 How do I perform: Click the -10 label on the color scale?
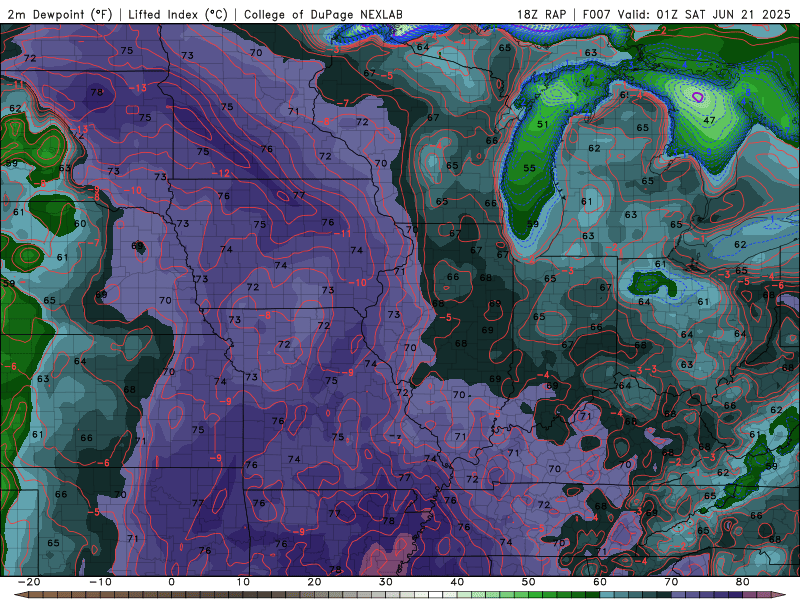click(x=99, y=582)
